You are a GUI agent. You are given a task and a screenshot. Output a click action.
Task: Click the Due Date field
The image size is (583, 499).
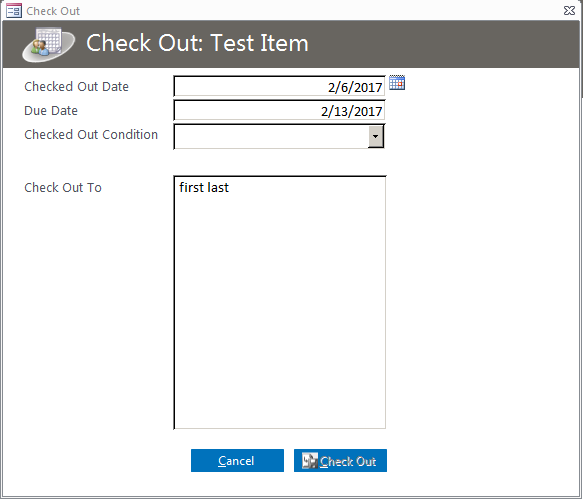[x=279, y=110]
